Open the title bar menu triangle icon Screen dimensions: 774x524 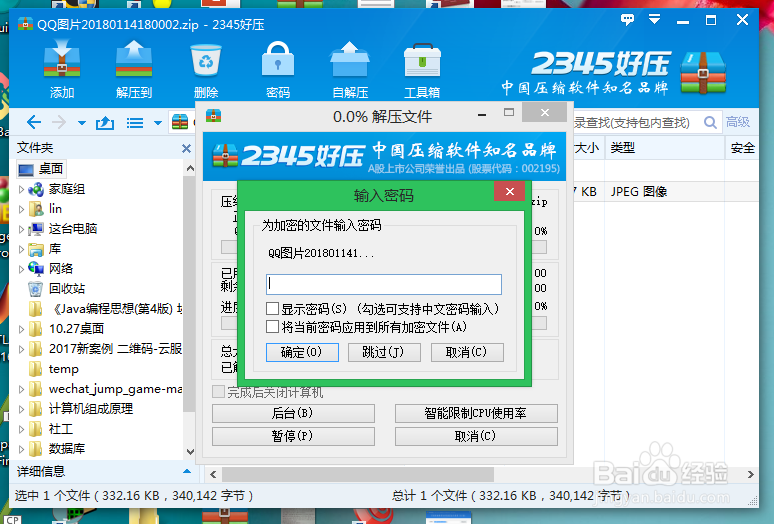(655, 20)
